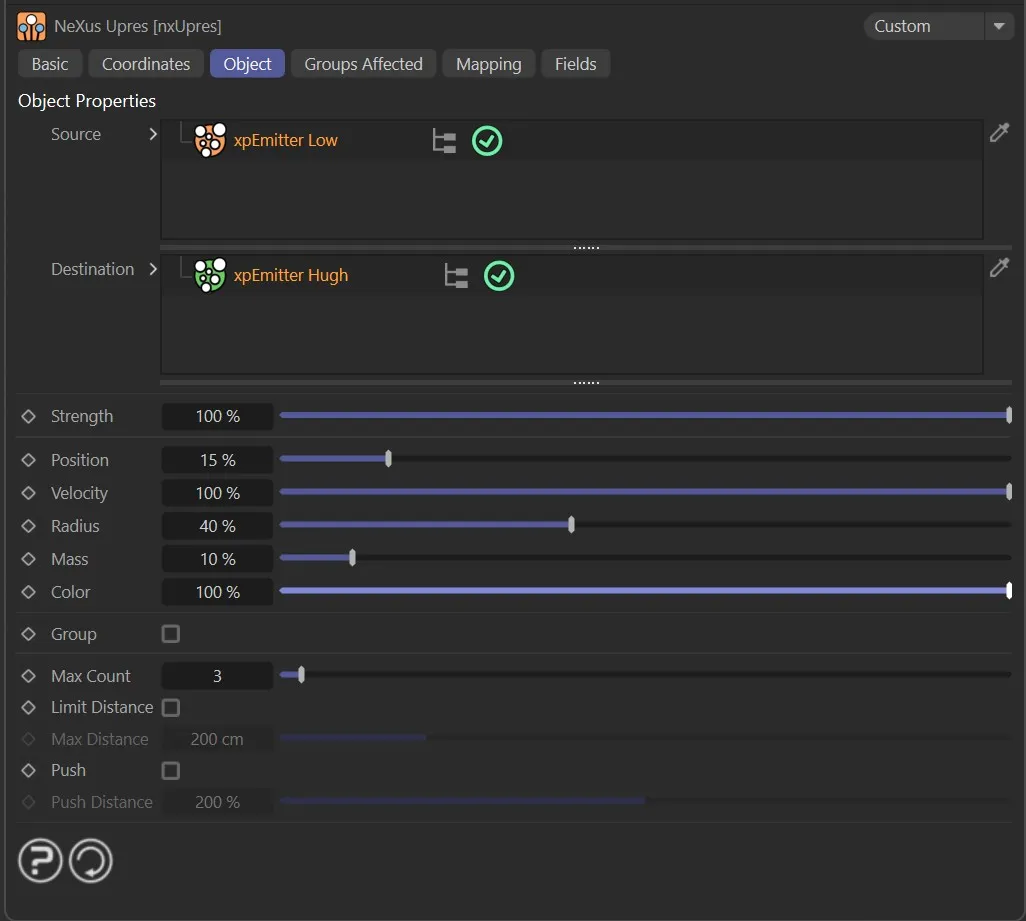
Task: Enable the Limit Distance checkbox
Action: (171, 707)
